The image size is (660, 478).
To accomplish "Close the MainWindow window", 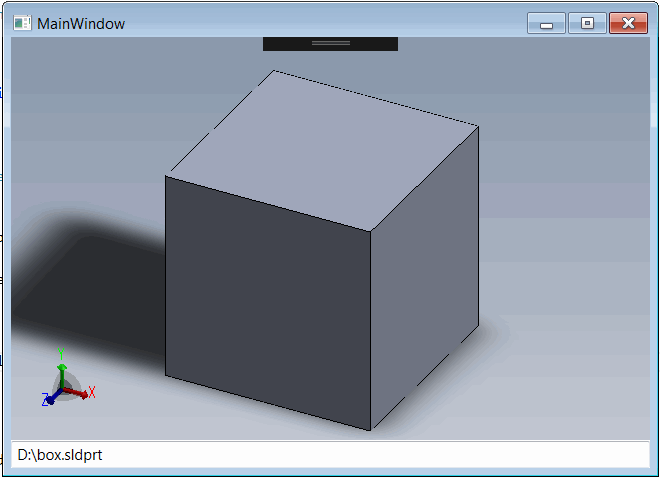I will [628, 24].
